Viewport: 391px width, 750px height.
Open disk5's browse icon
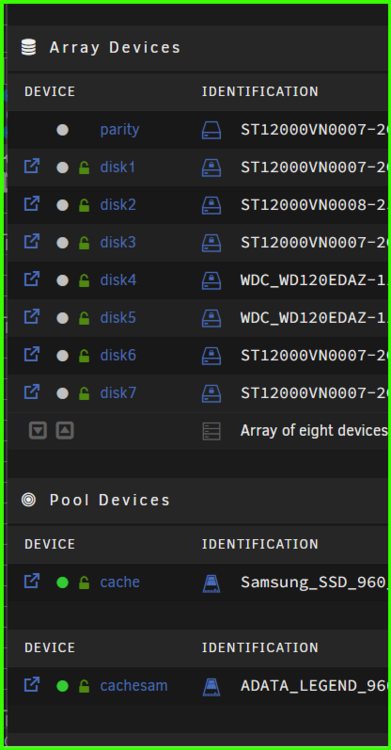coord(32,317)
